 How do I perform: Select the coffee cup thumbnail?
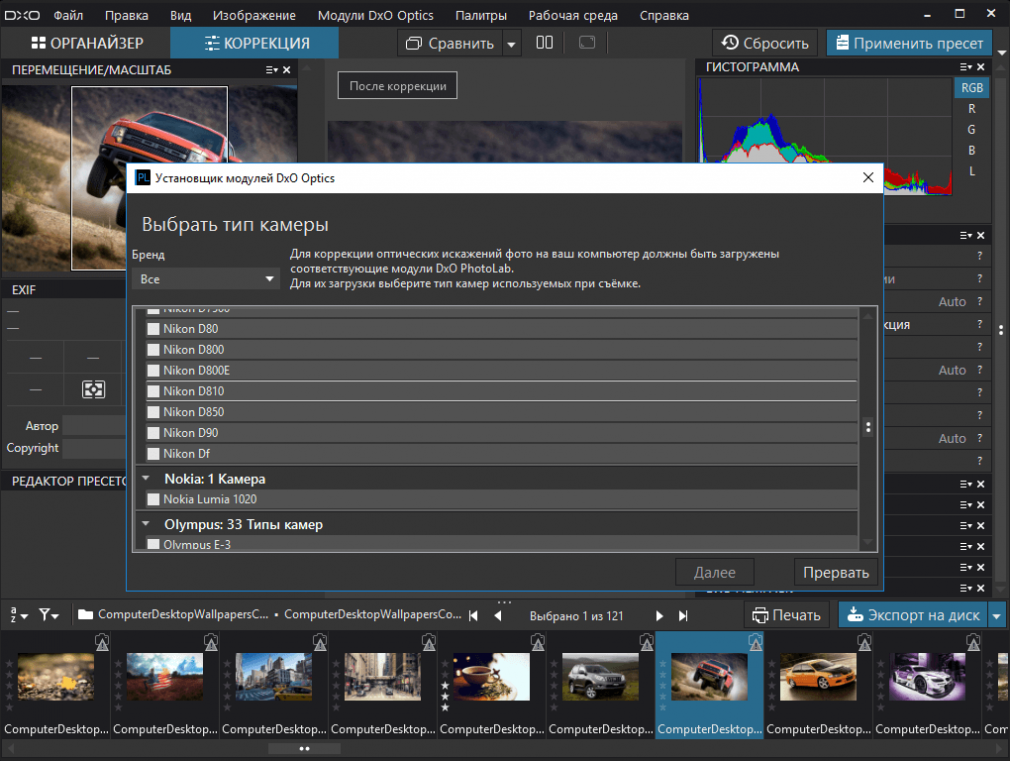click(491, 677)
